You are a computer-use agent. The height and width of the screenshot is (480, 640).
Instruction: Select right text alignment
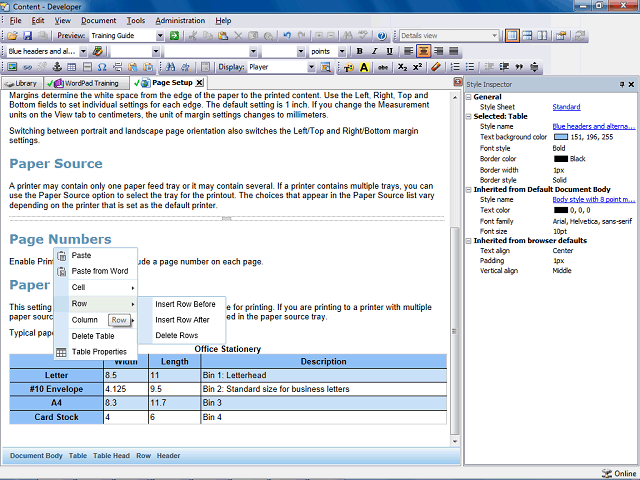click(439, 51)
